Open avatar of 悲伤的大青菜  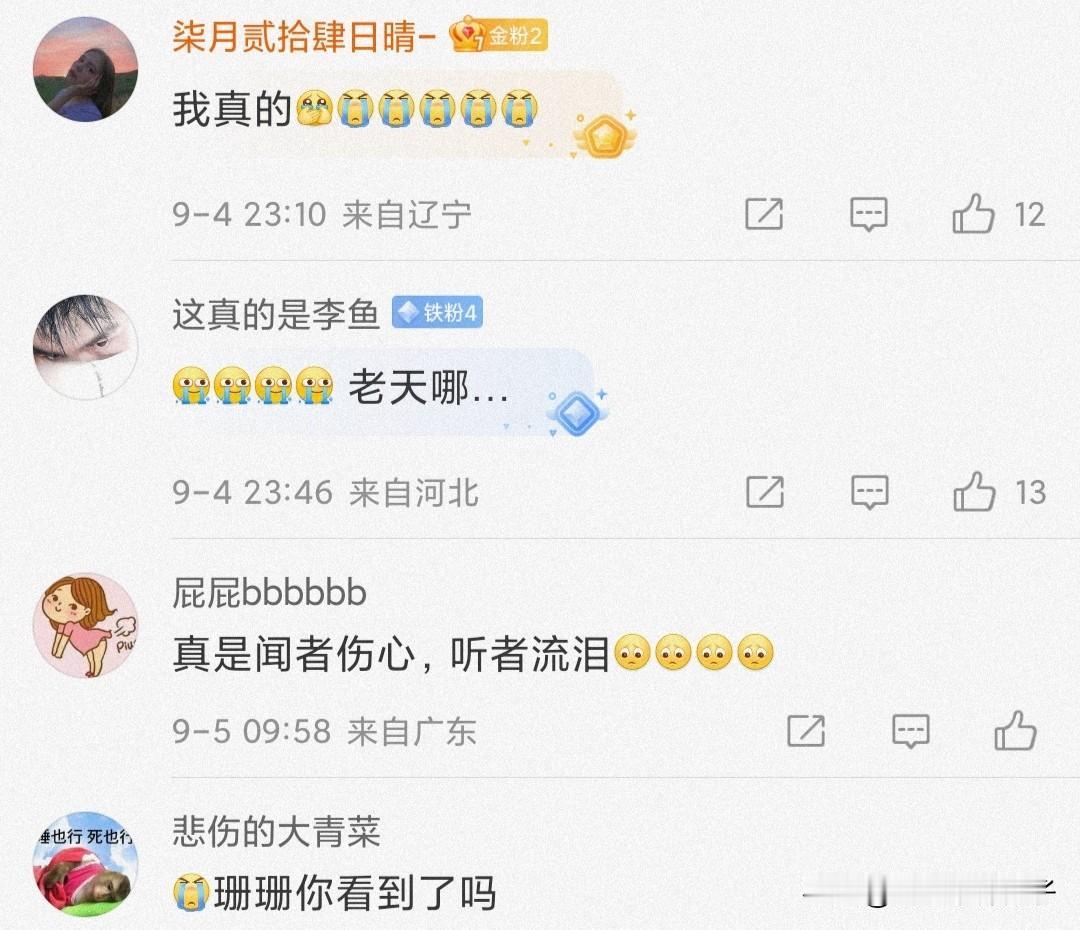coord(85,865)
